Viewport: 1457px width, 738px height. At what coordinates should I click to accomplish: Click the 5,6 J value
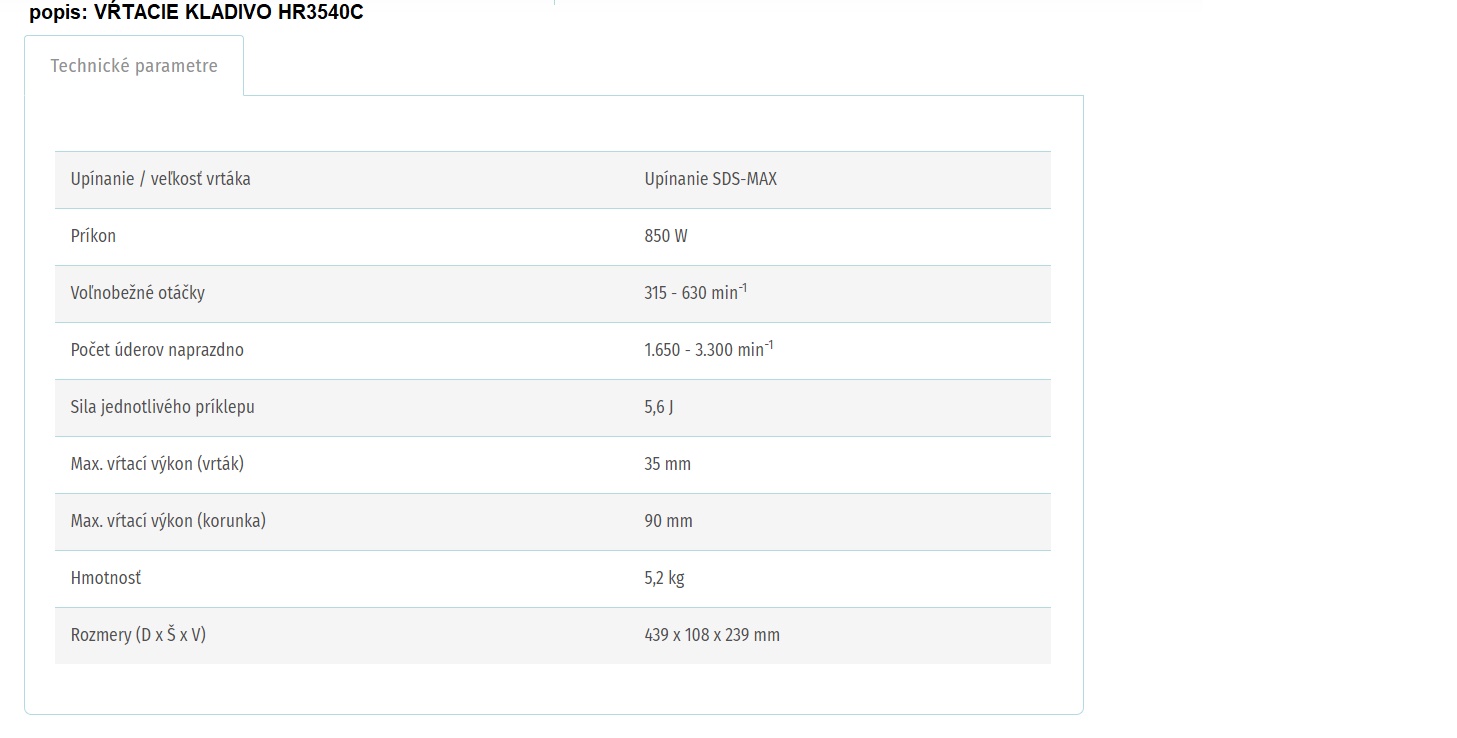click(x=659, y=407)
